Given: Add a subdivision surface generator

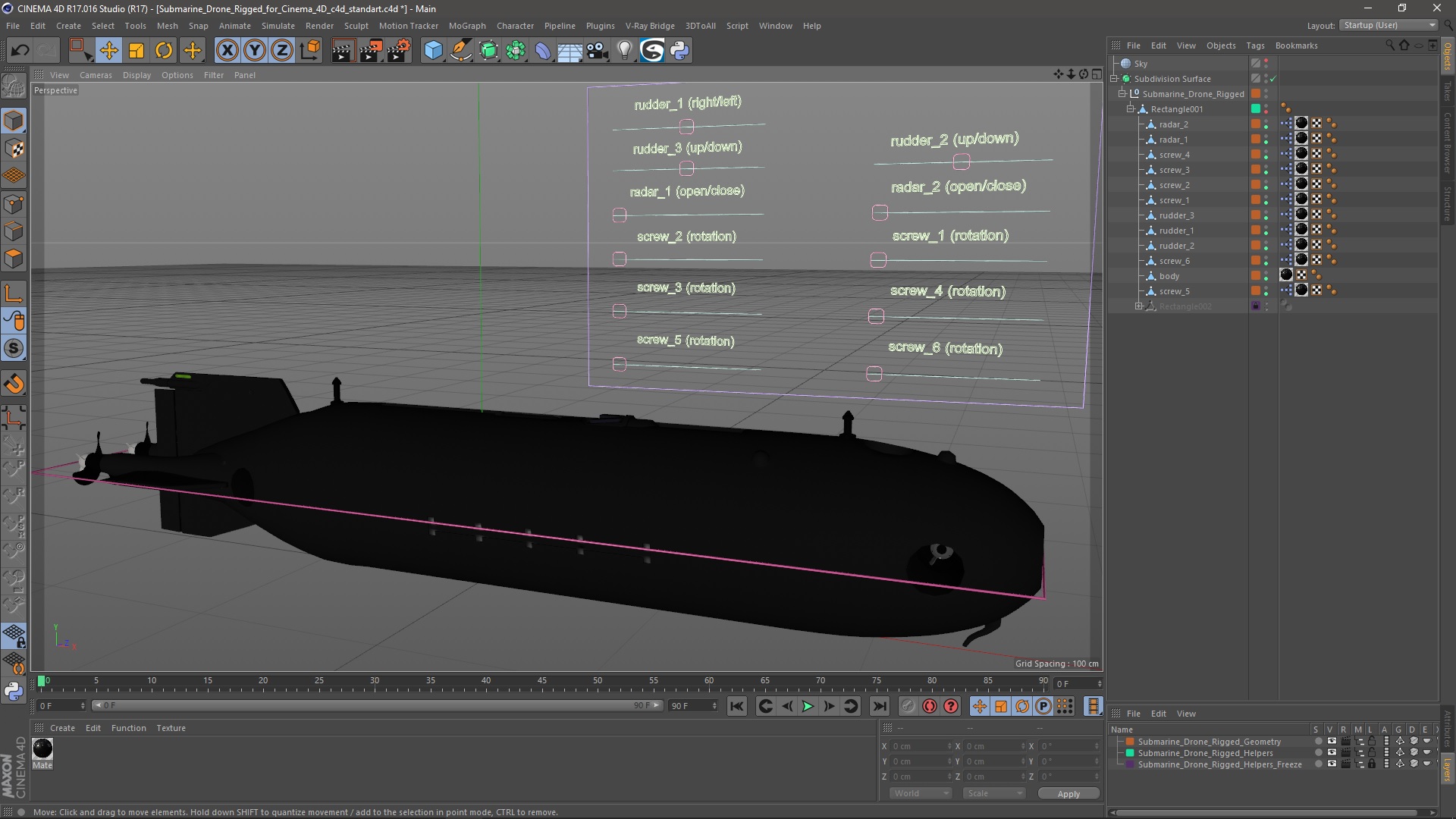Looking at the screenshot, I should 488,51.
